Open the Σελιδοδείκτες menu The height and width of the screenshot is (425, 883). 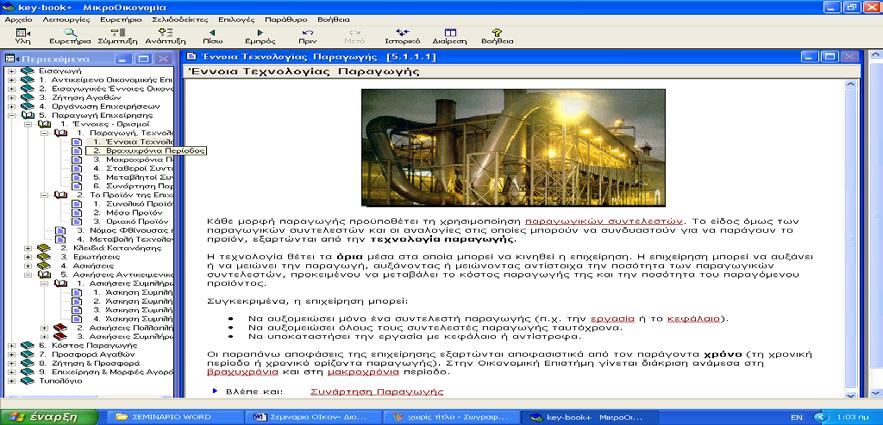click(180, 19)
